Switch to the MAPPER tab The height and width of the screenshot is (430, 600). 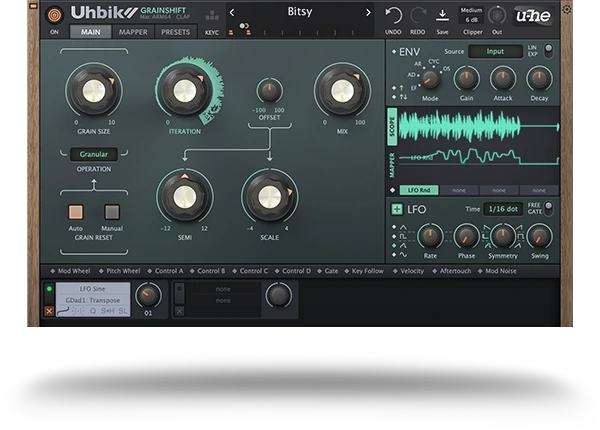(133, 32)
